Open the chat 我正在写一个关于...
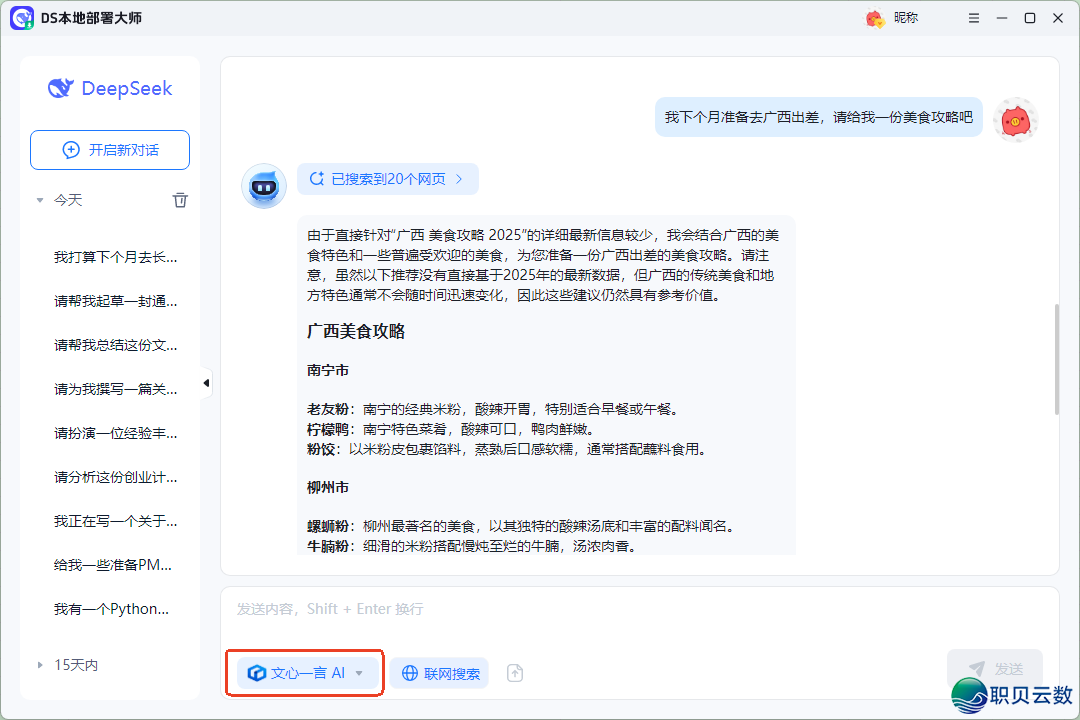This screenshot has width=1080, height=720. pos(116,521)
